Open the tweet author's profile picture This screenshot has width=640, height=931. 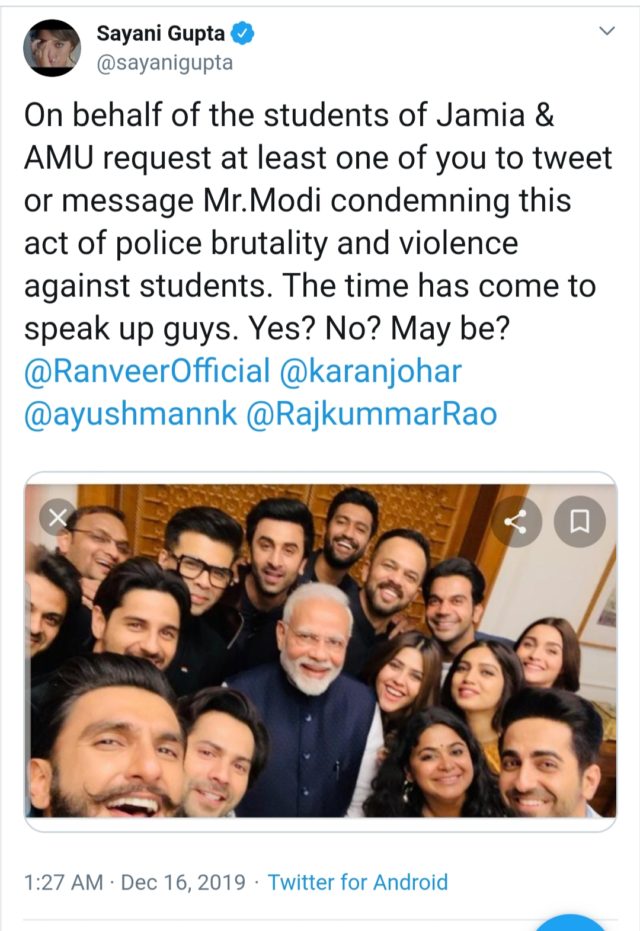pyautogui.click(x=52, y=48)
